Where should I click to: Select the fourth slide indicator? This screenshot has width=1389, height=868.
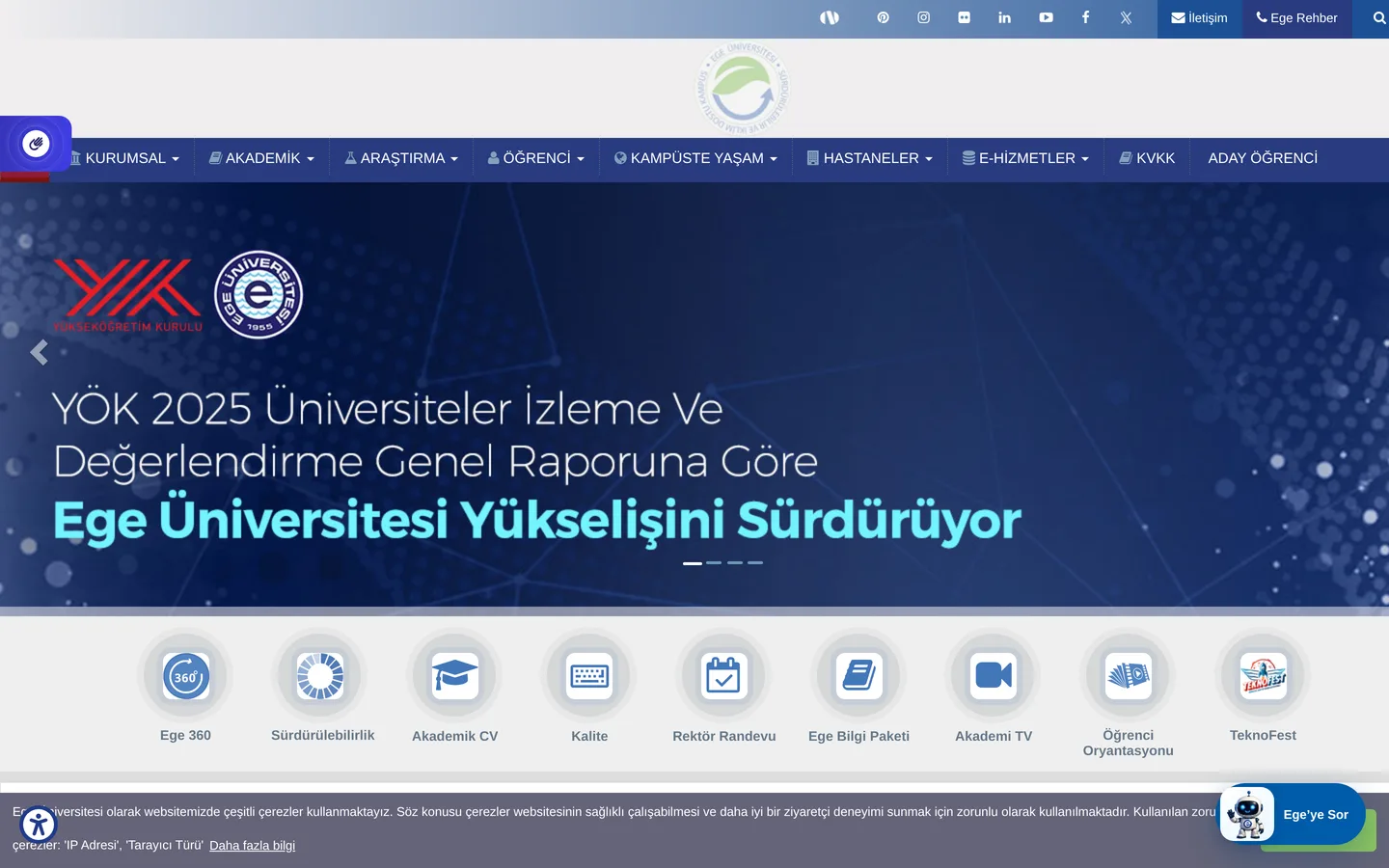(755, 562)
